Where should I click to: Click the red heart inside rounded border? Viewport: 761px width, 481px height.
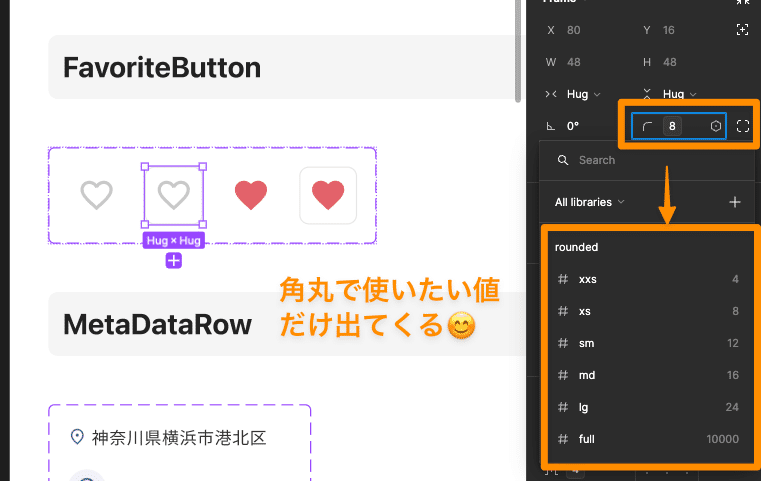pos(328,195)
